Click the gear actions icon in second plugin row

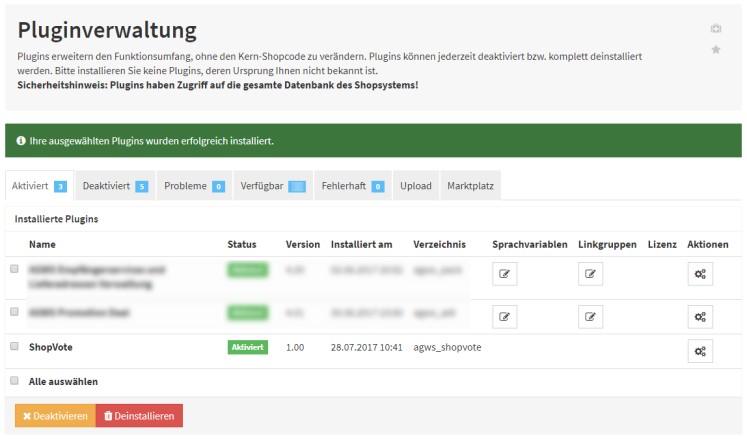(x=700, y=317)
